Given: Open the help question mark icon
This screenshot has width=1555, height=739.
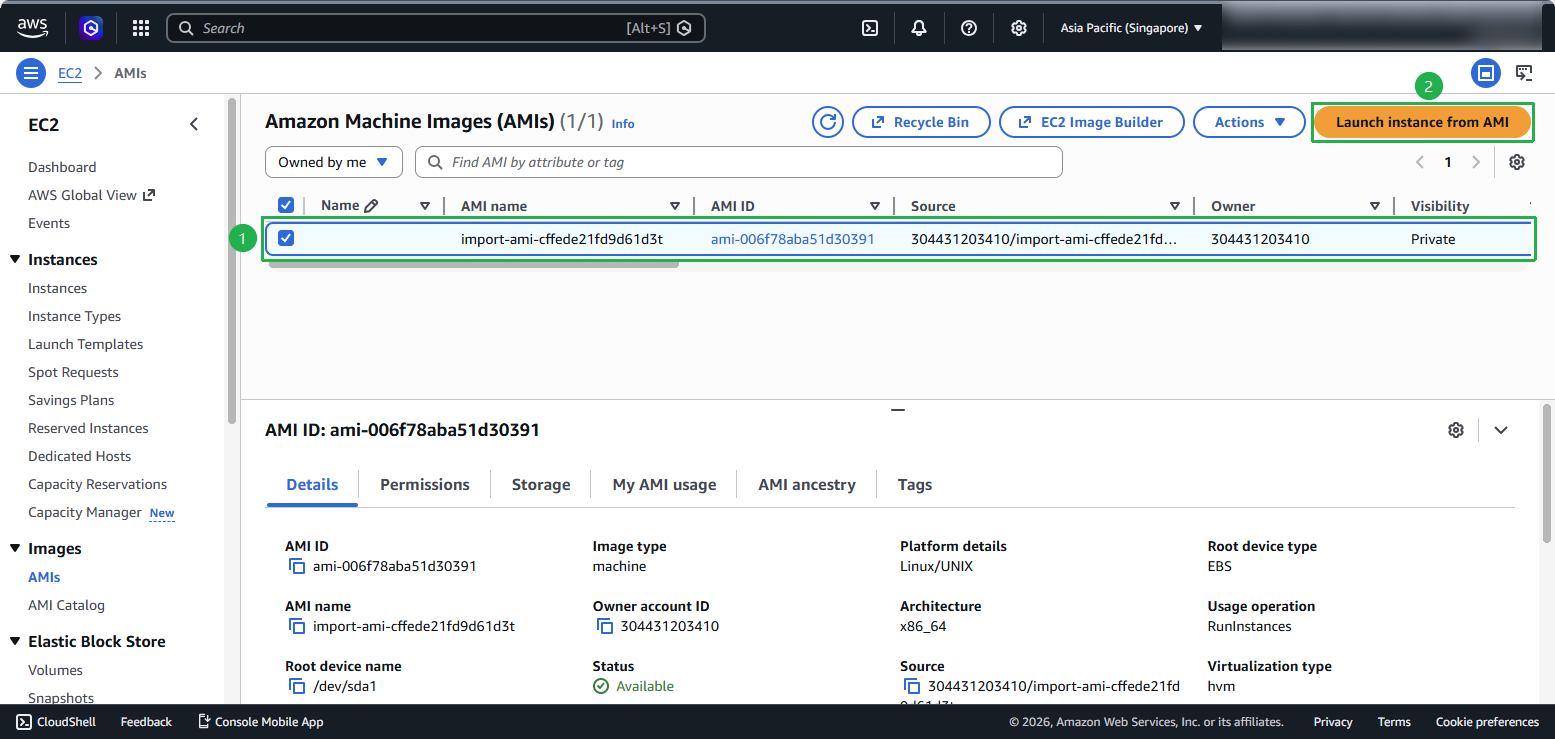Looking at the screenshot, I should coord(969,28).
